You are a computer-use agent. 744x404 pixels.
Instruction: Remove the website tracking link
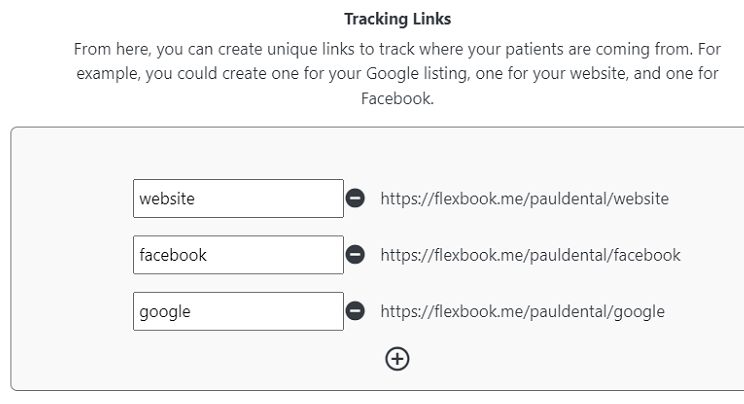tap(355, 198)
